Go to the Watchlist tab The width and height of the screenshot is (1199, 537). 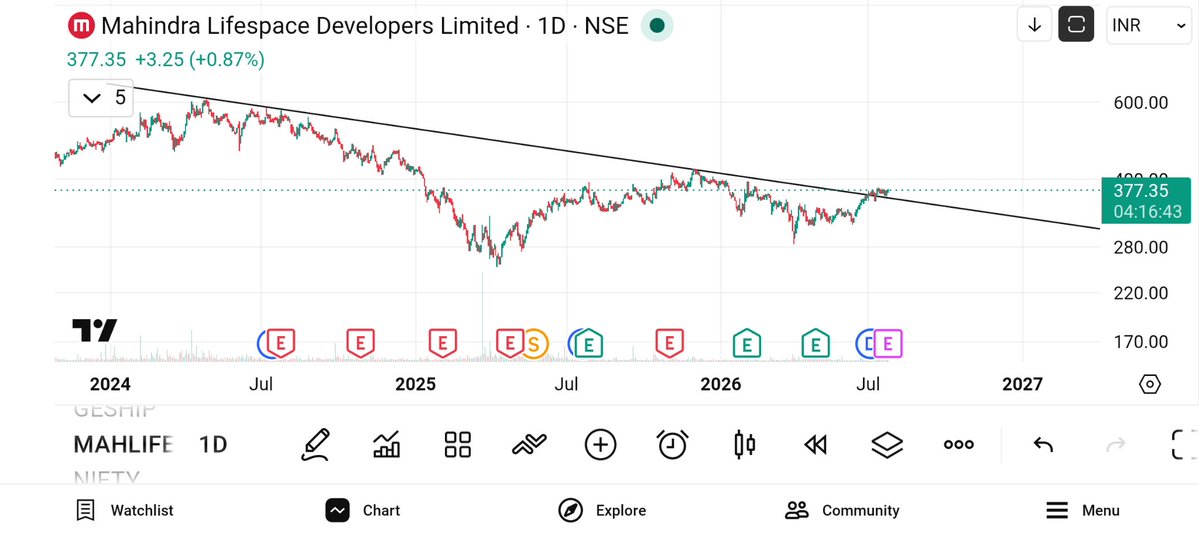pos(125,510)
